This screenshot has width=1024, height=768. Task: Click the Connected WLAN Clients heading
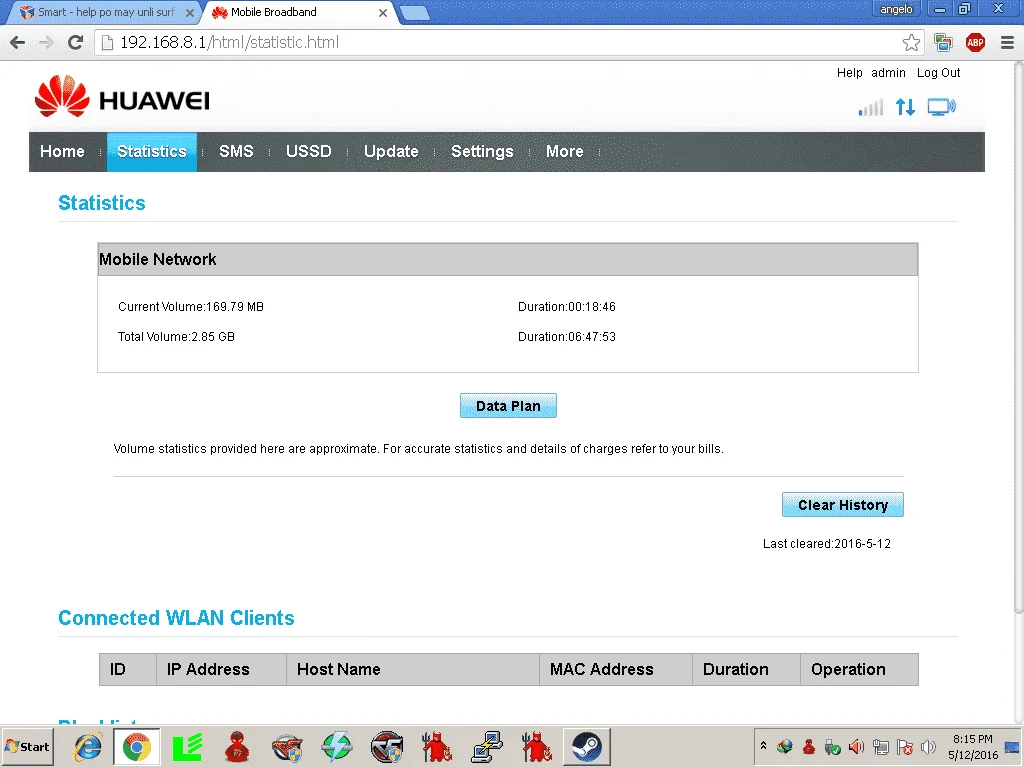pos(176,618)
